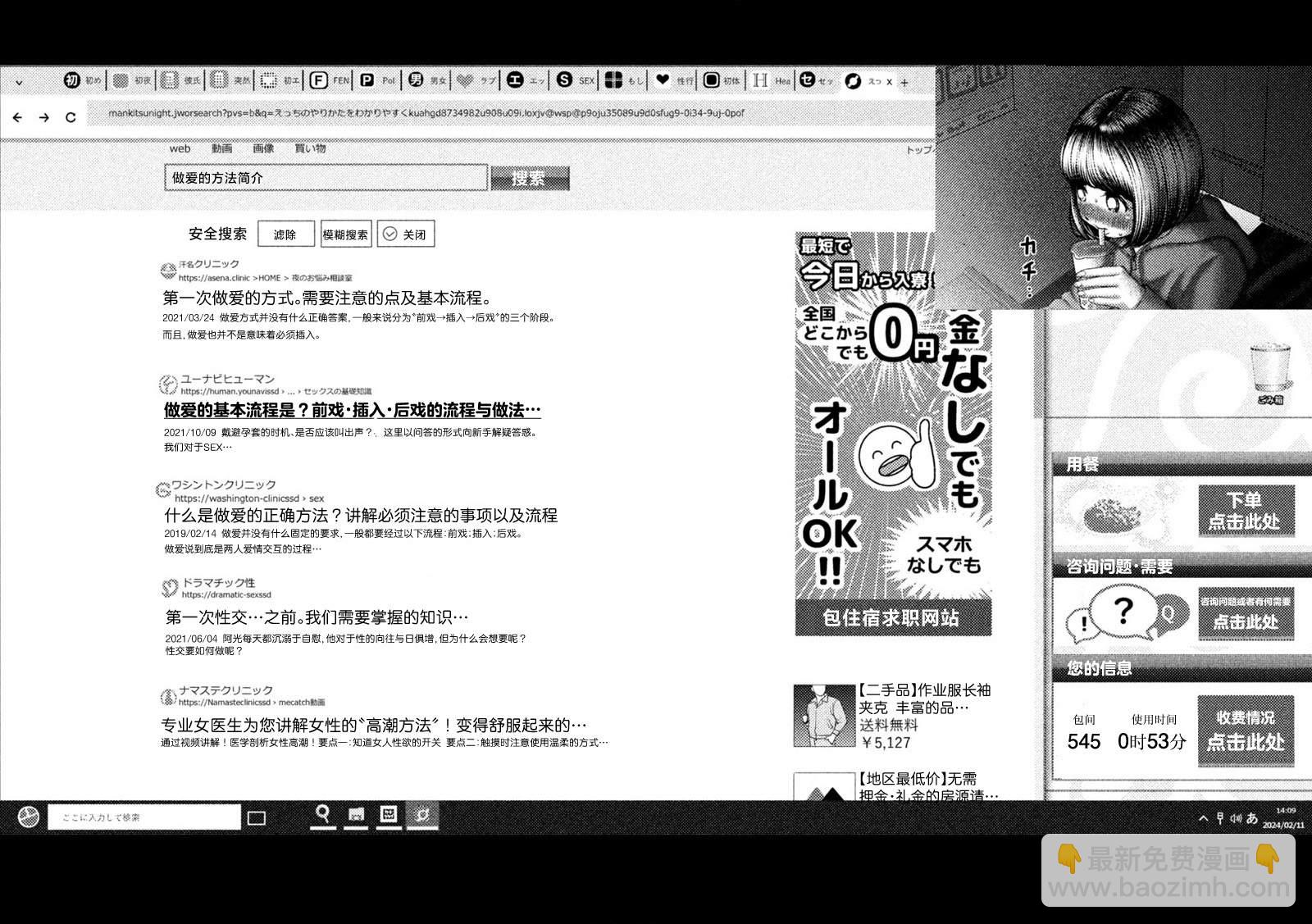Click the browser forward arrow
This screenshot has height=924, width=1312.
pos(44,117)
